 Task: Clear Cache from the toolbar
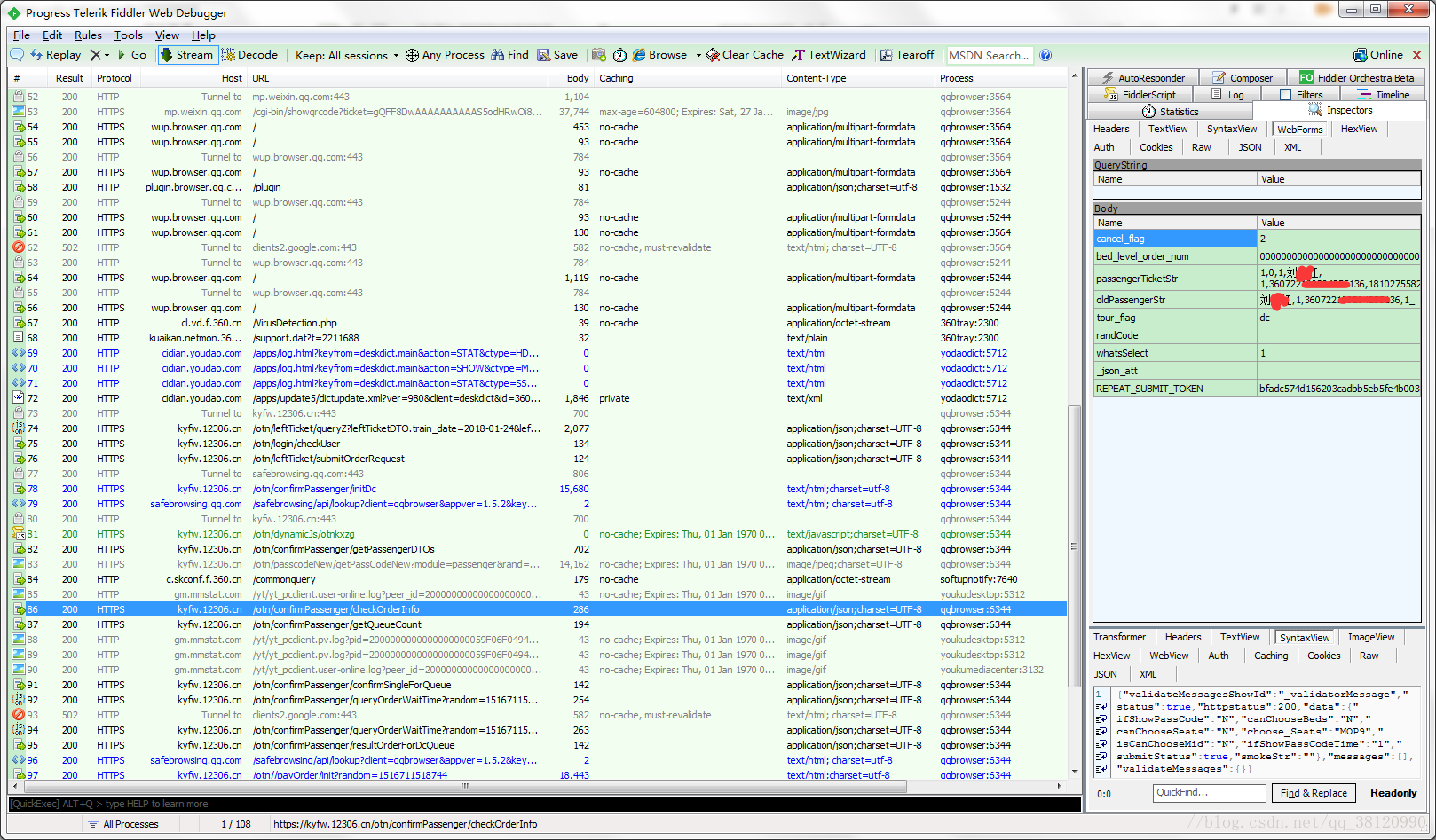coord(745,55)
